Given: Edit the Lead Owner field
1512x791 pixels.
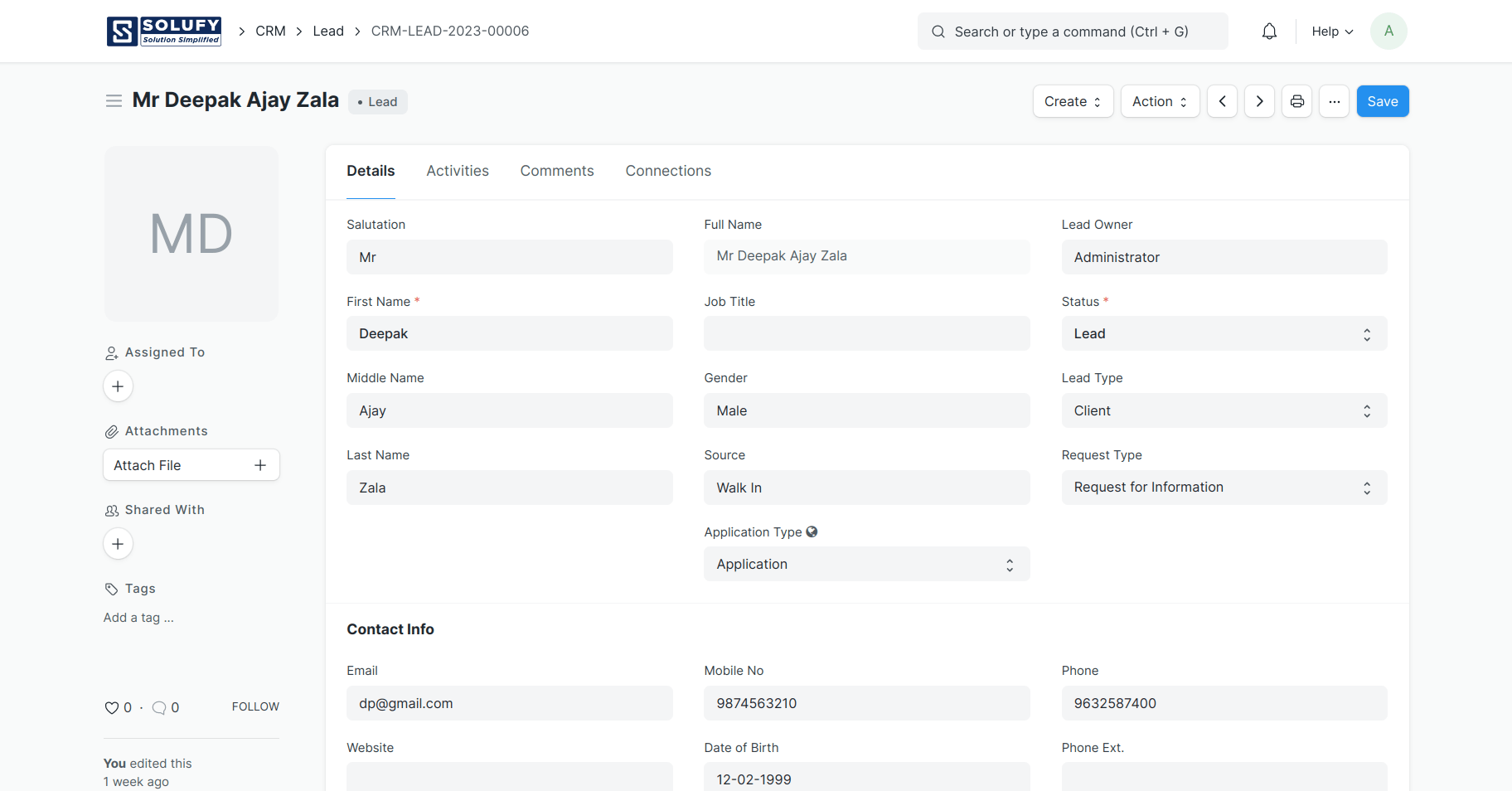Looking at the screenshot, I should click(x=1224, y=257).
